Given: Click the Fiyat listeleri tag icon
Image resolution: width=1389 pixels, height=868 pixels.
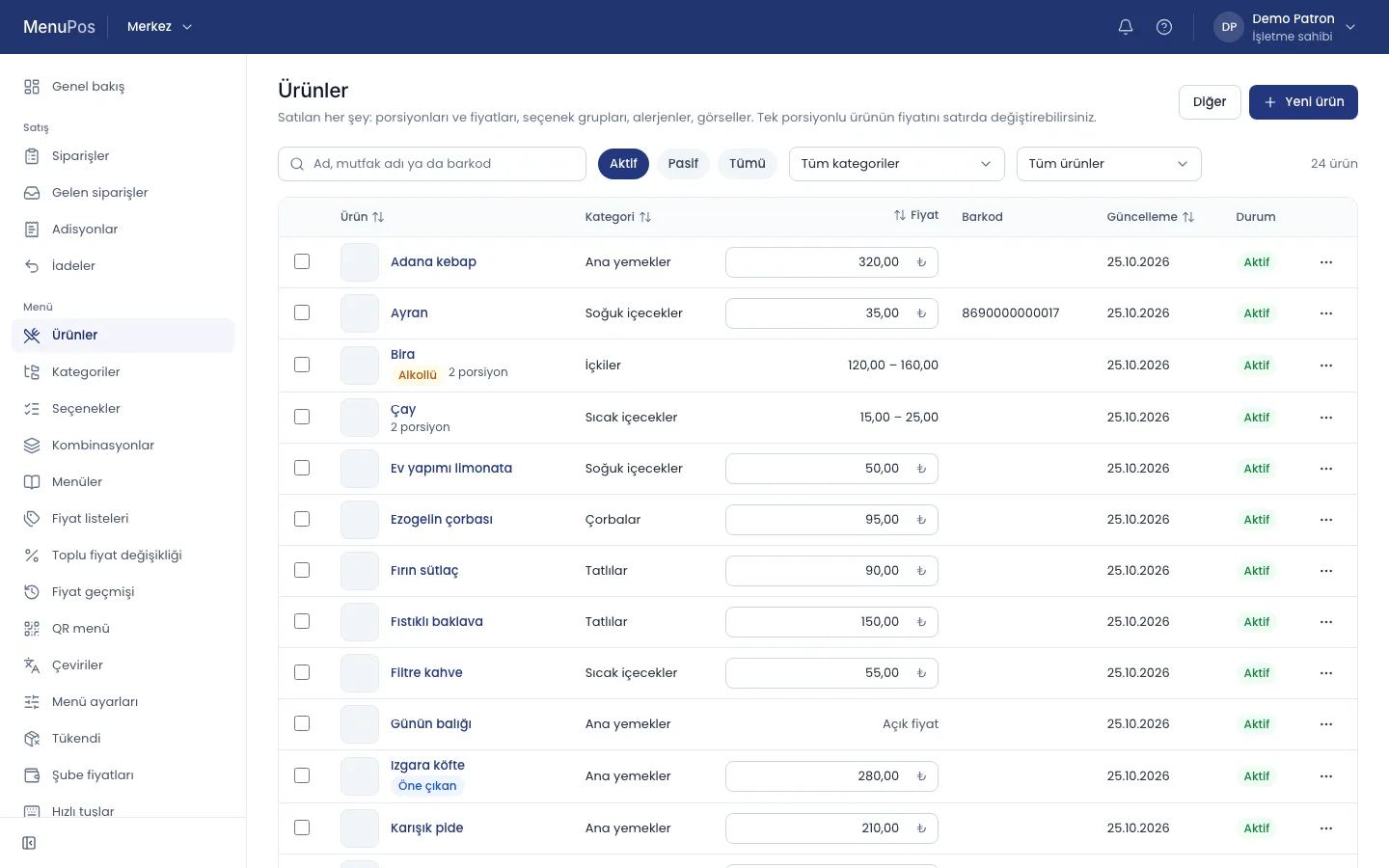Looking at the screenshot, I should (x=32, y=519).
